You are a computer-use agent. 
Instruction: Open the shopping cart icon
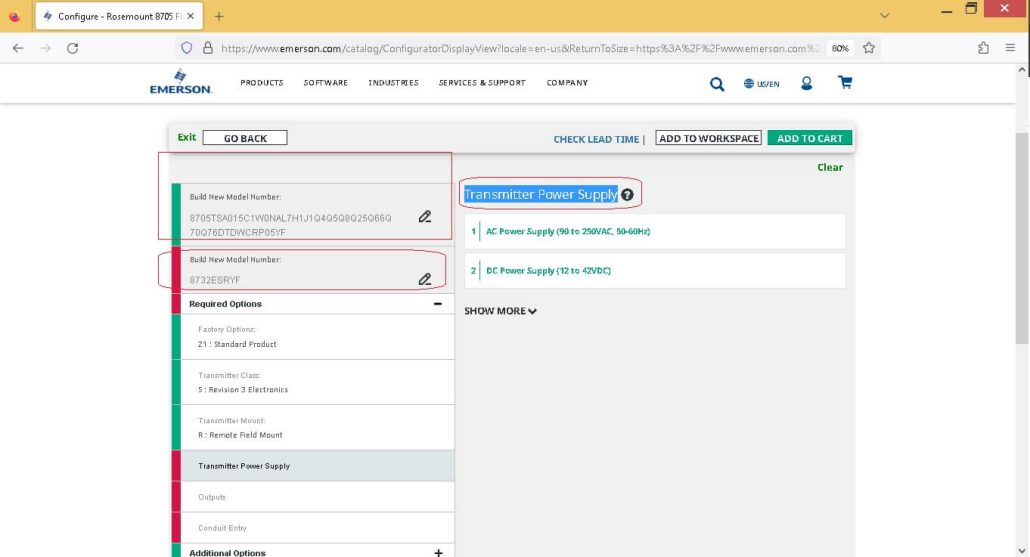(x=845, y=82)
